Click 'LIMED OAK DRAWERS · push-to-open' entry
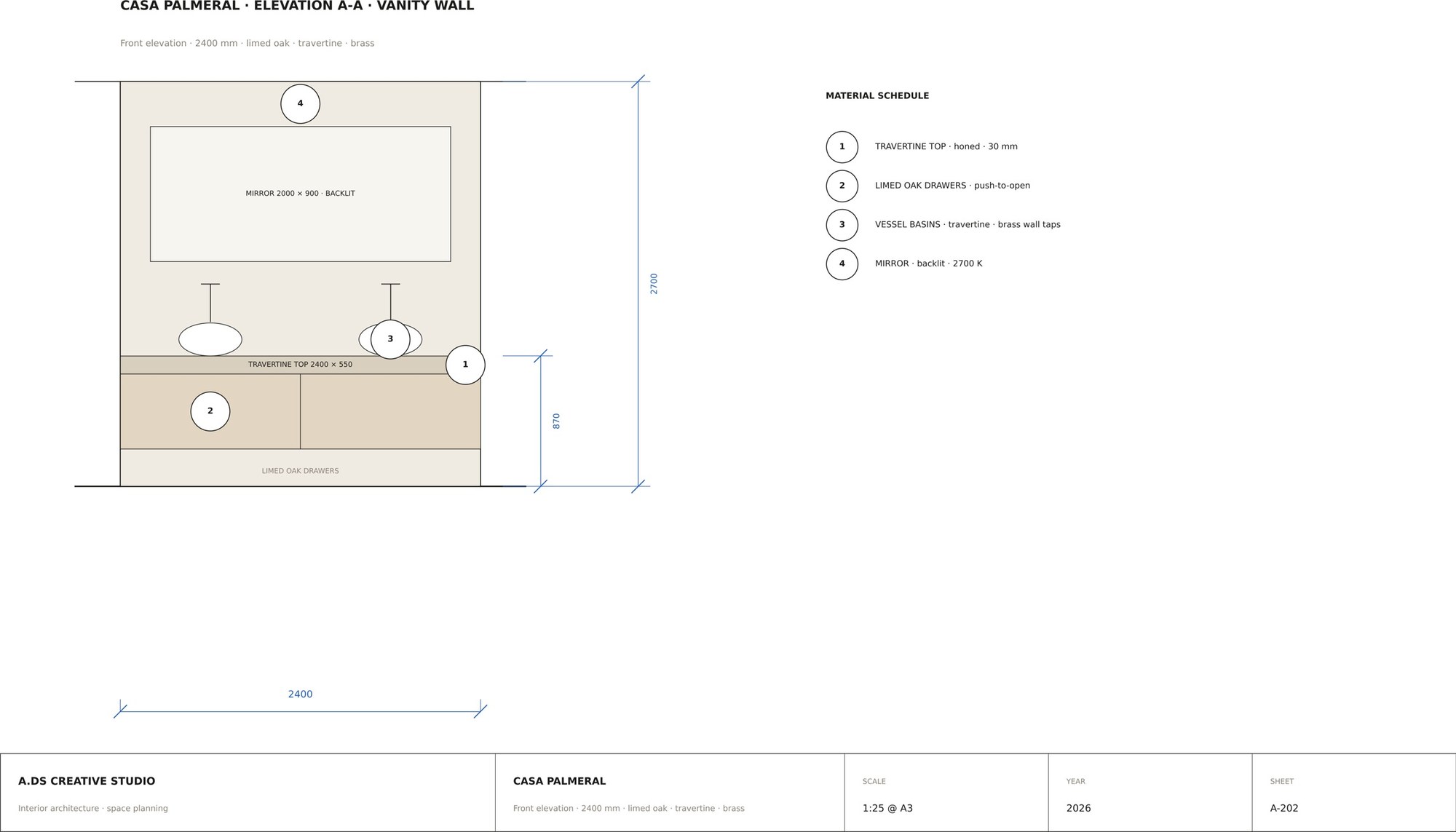This screenshot has height=832, width=1456. (952, 186)
